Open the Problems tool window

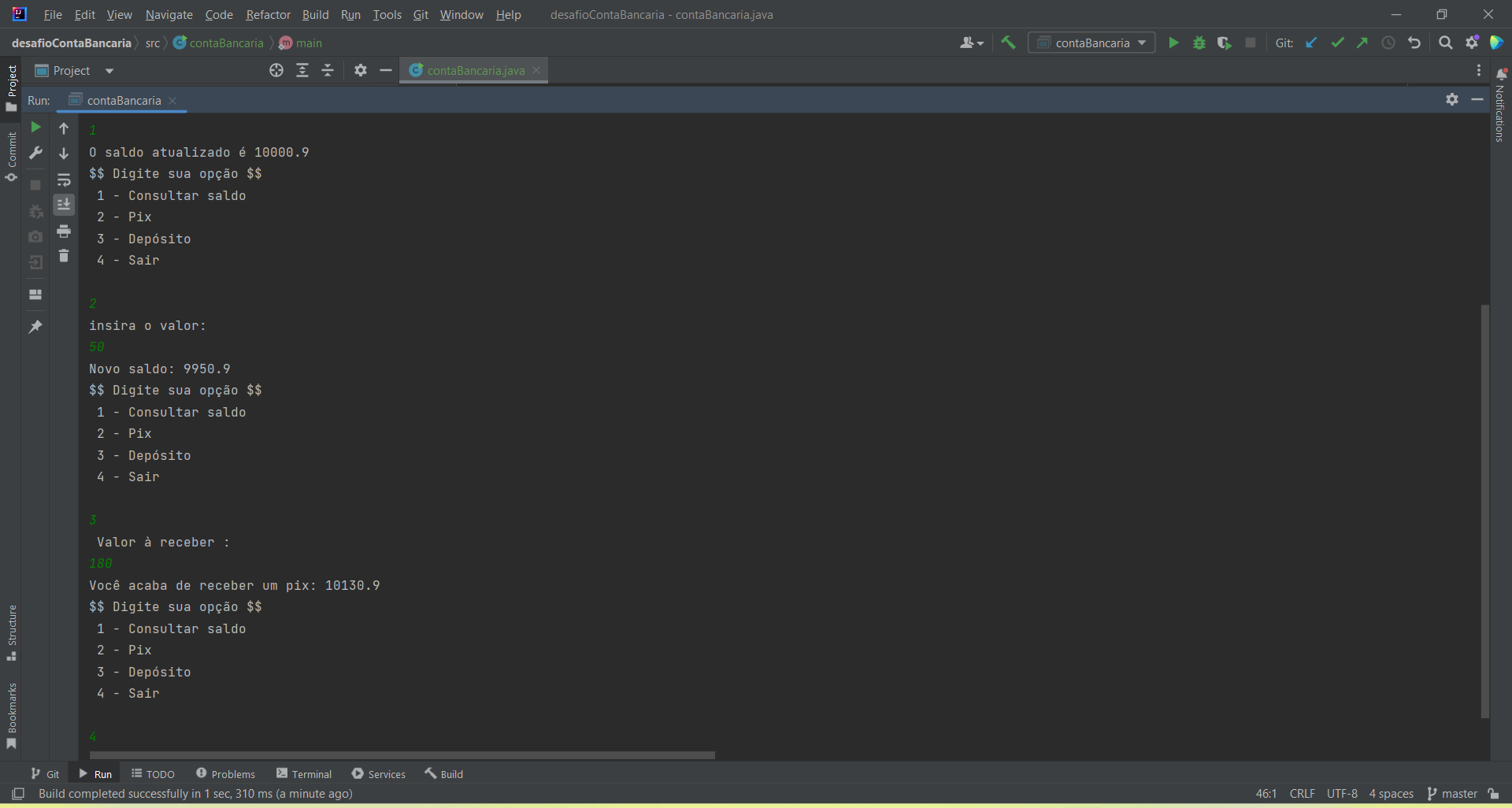pyautogui.click(x=225, y=774)
